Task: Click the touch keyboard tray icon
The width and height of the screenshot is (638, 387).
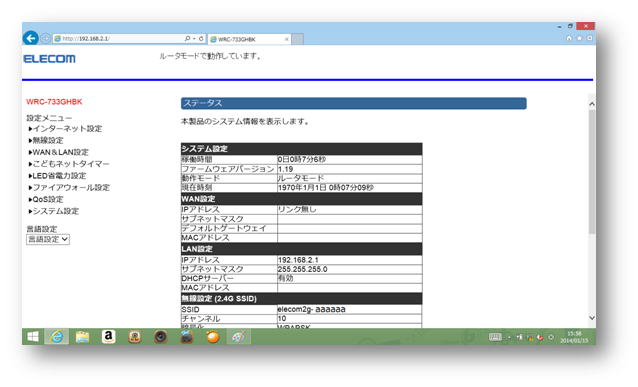Action: click(x=495, y=337)
